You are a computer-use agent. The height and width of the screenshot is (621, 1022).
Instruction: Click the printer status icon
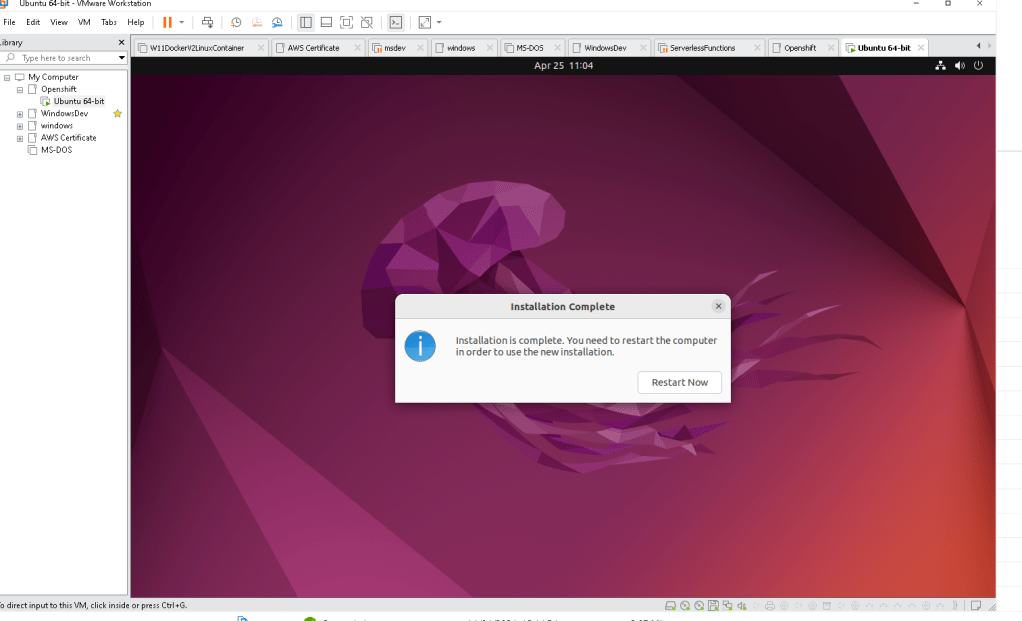click(x=770, y=605)
